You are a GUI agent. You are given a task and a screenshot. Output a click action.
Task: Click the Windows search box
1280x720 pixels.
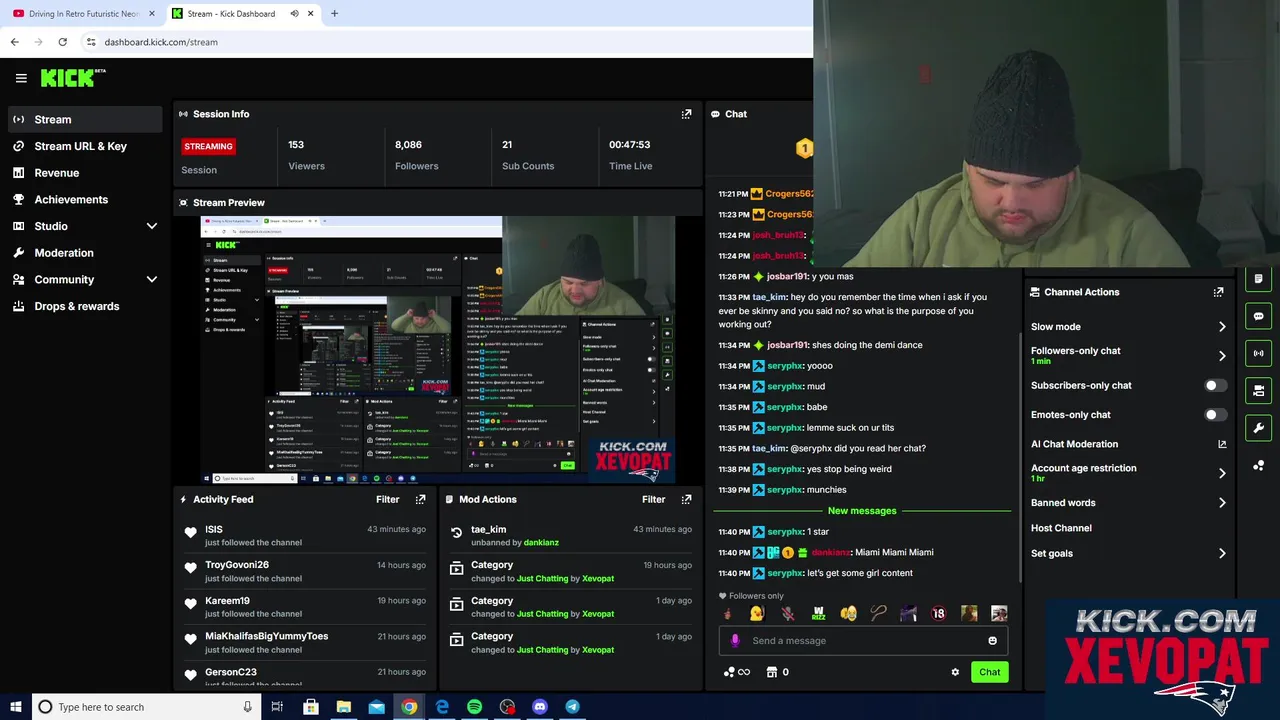tap(146, 707)
